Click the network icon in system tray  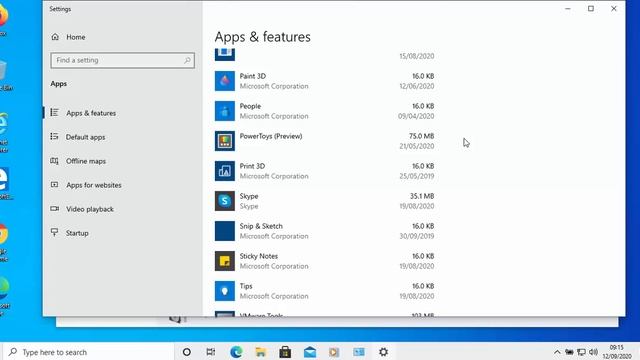click(x=581, y=352)
